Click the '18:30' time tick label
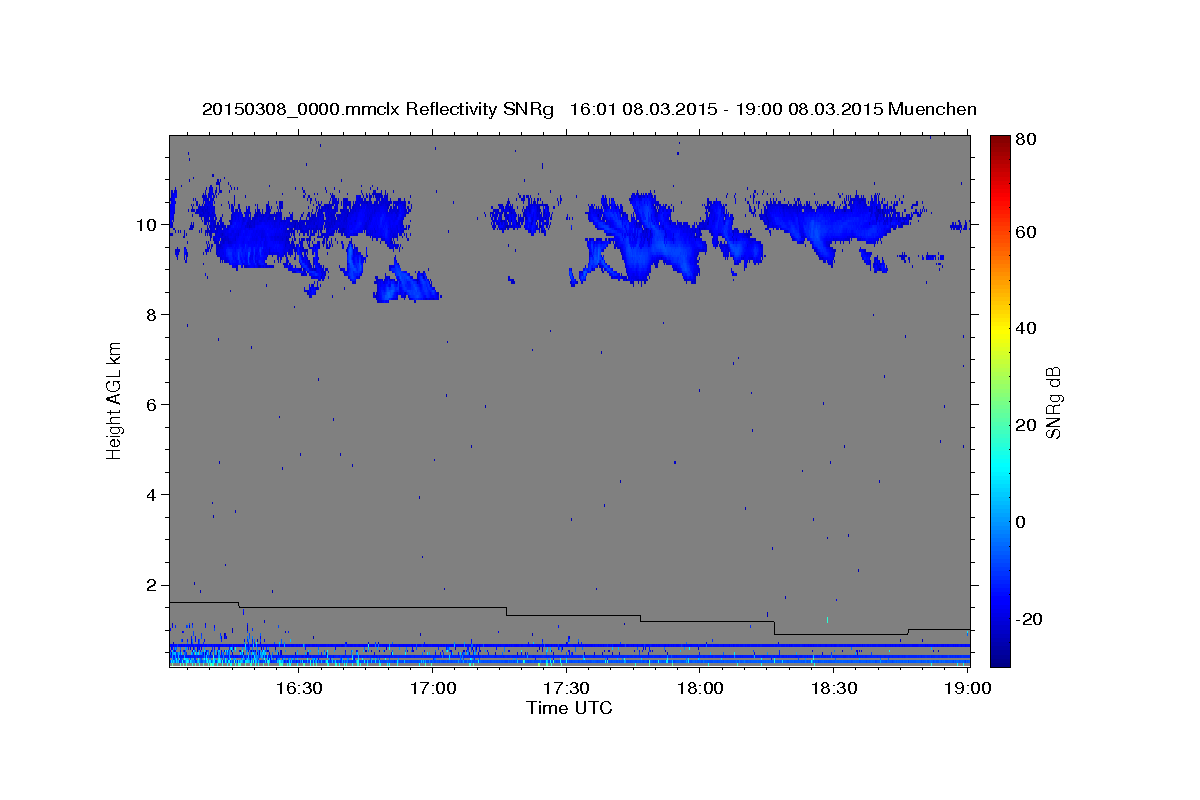The image size is (1200, 800). click(x=834, y=688)
